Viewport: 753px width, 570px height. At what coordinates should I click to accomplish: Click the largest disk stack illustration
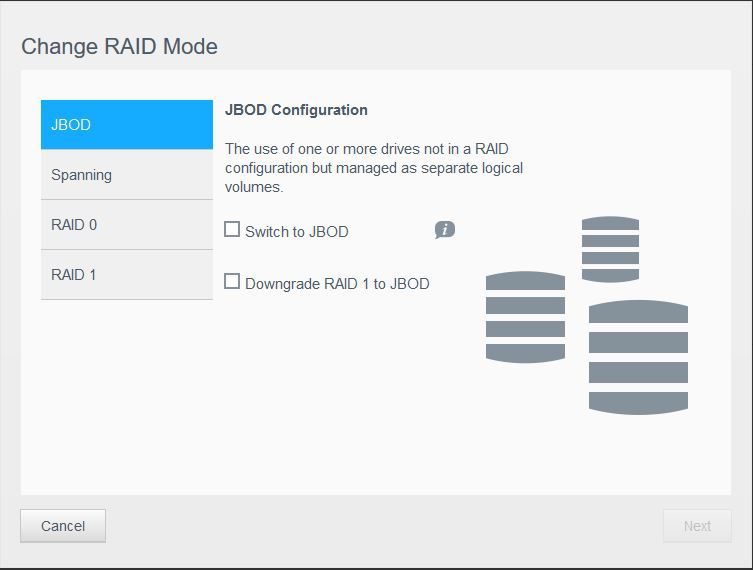click(638, 357)
